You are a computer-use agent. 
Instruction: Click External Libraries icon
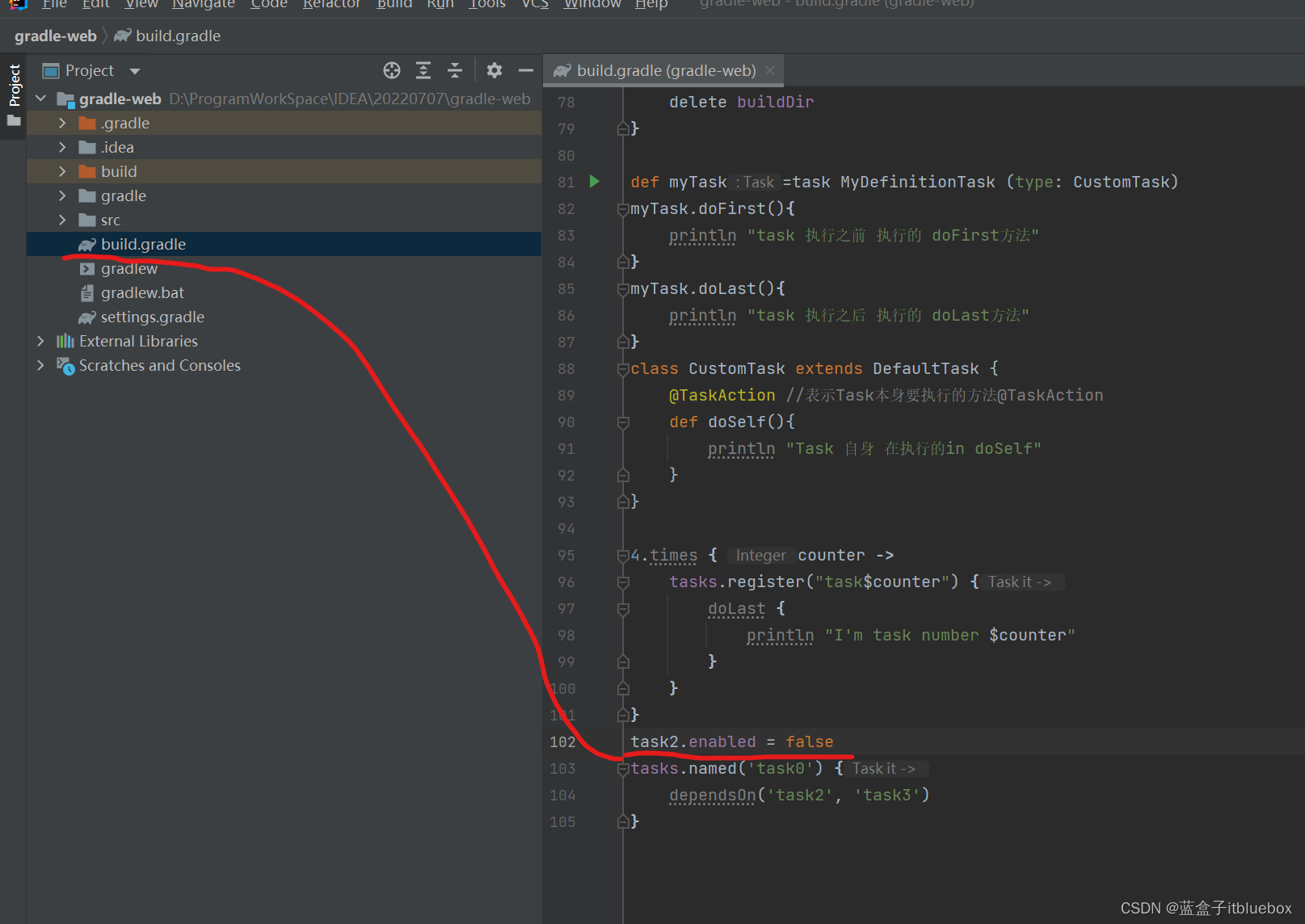(65, 341)
